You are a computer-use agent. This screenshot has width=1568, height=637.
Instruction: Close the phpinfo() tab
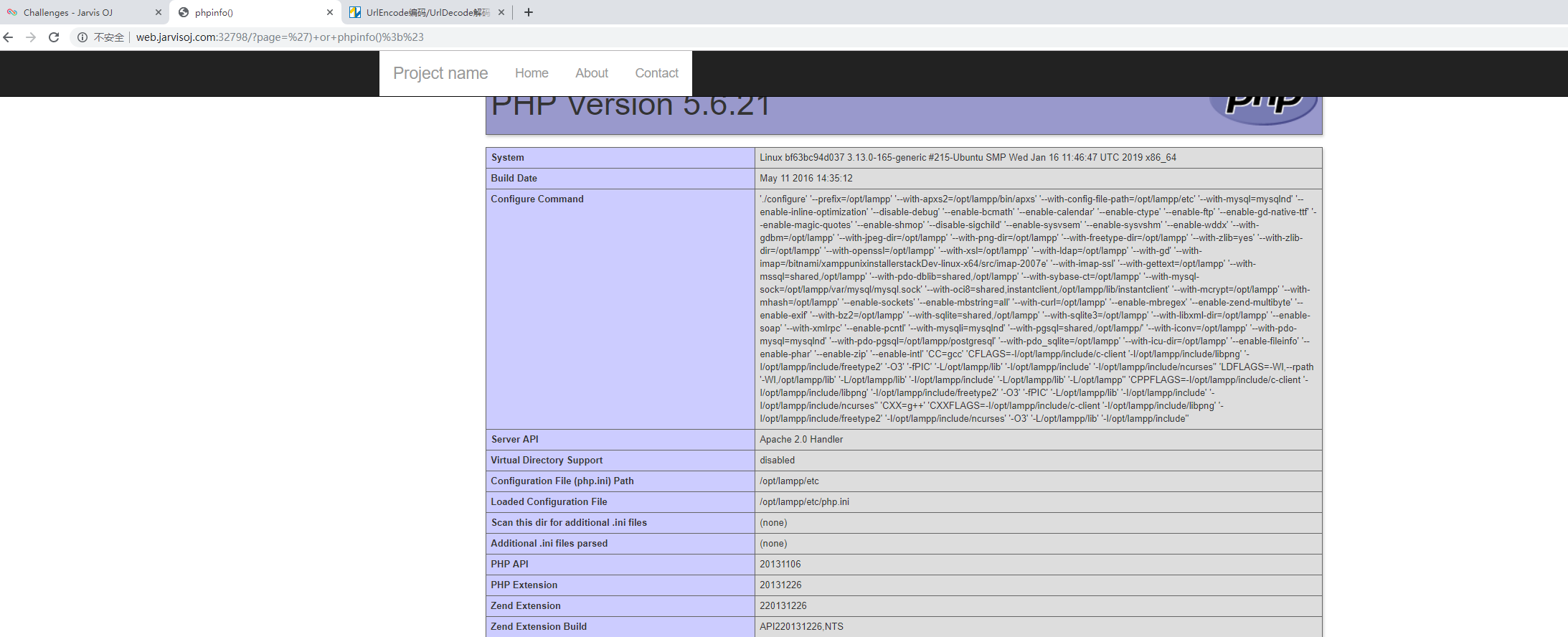(330, 12)
